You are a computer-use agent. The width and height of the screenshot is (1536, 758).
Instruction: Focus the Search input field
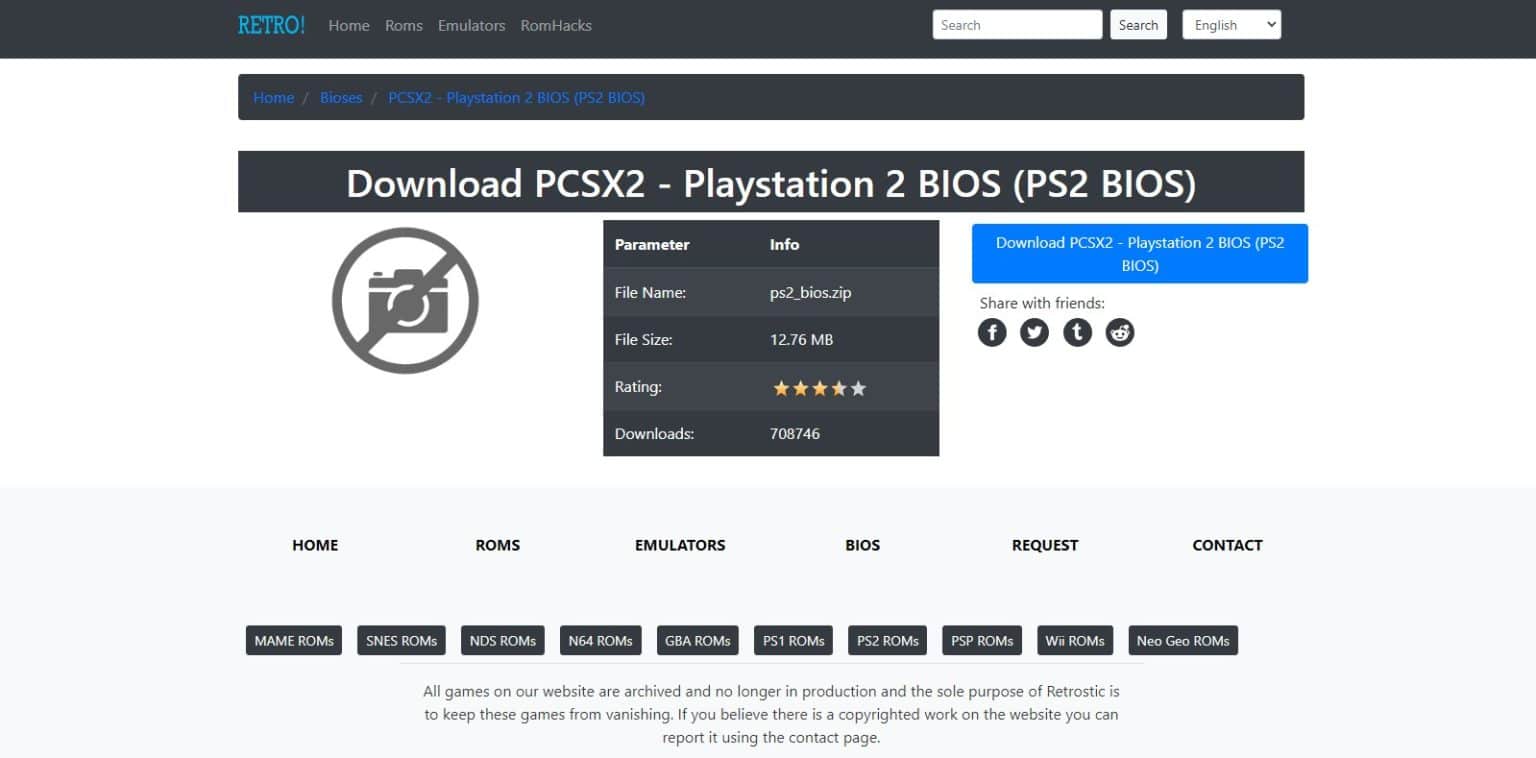[1017, 25]
